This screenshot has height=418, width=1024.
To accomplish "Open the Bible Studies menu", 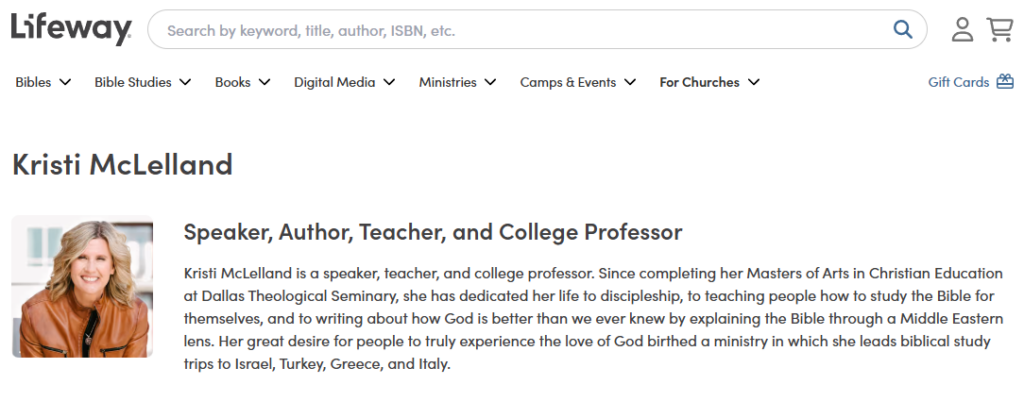I will (133, 82).
